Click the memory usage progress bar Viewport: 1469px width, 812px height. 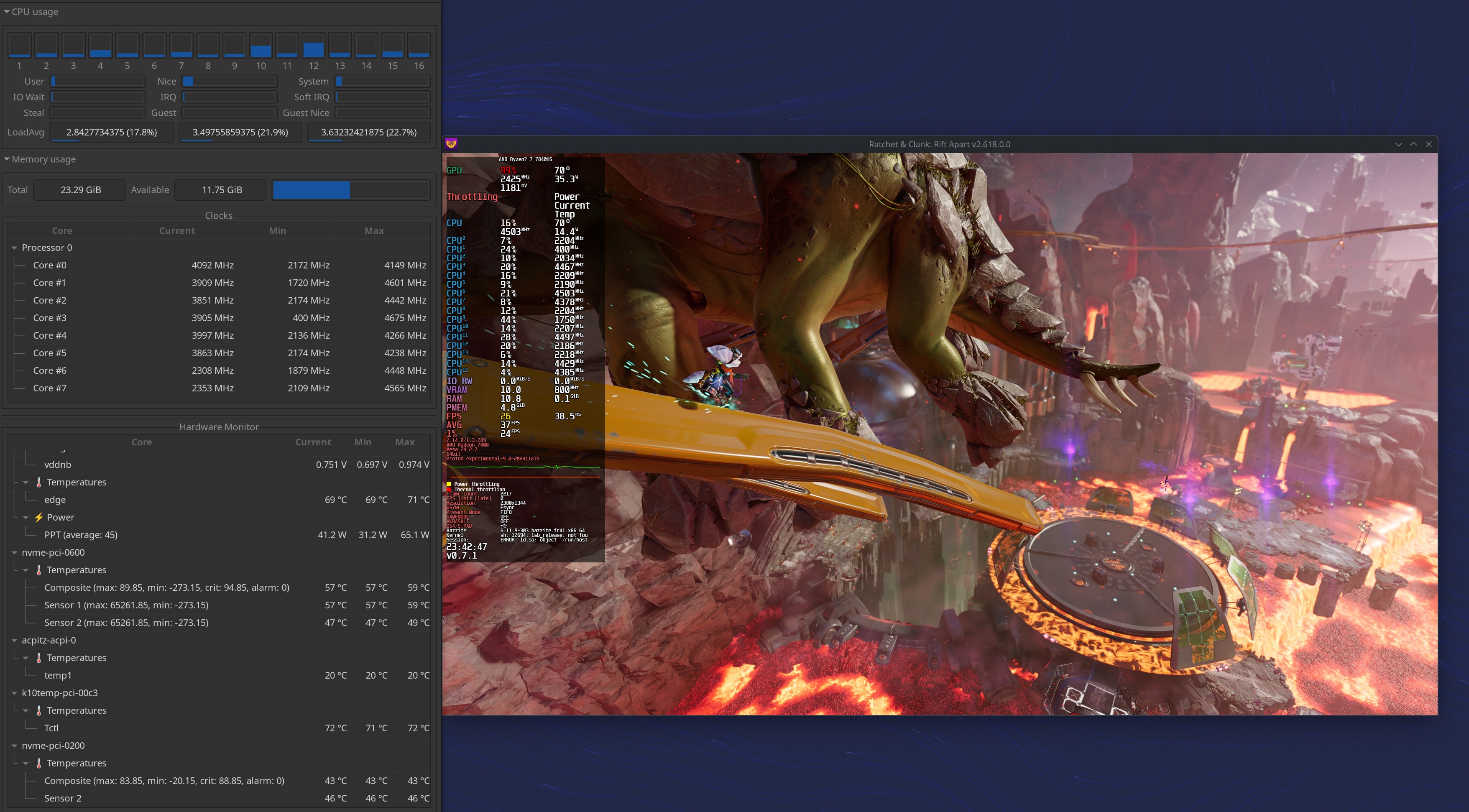point(351,190)
